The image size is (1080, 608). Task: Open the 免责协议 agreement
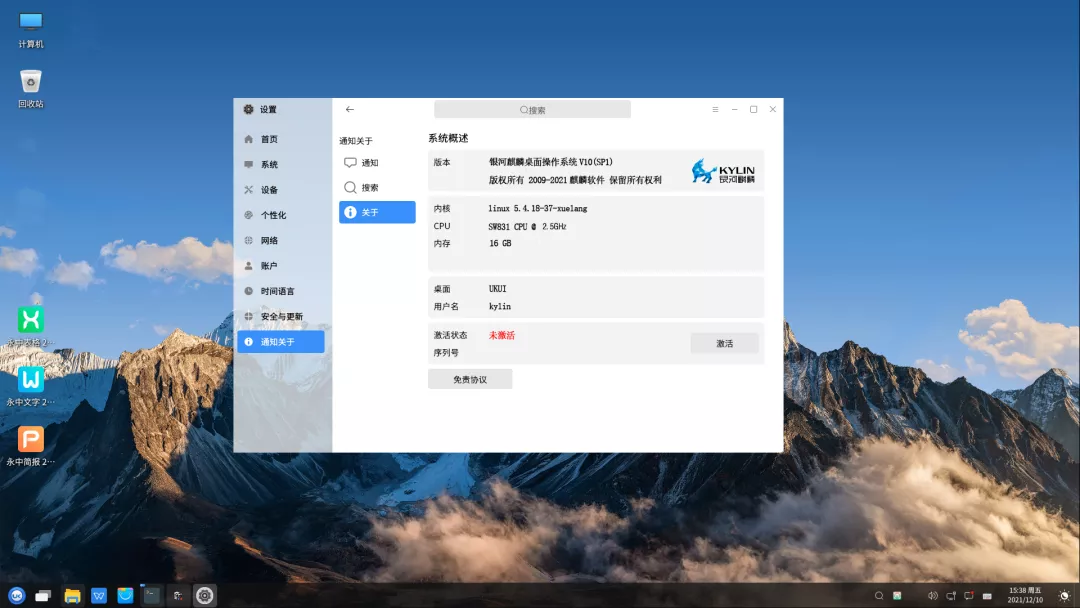point(470,379)
